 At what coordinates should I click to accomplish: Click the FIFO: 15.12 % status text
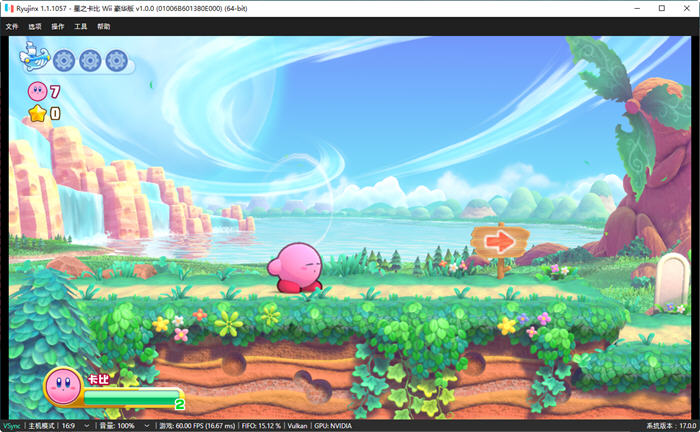pyautogui.click(x=261, y=426)
